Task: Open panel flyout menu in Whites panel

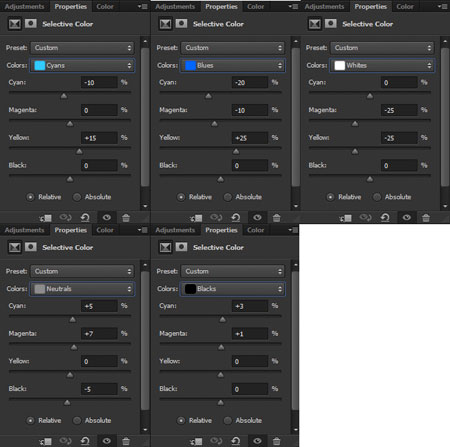Action: (x=443, y=6)
